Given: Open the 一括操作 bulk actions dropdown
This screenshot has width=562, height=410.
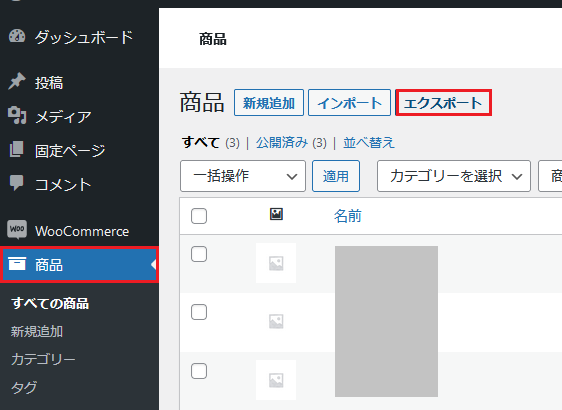Looking at the screenshot, I should 243,176.
